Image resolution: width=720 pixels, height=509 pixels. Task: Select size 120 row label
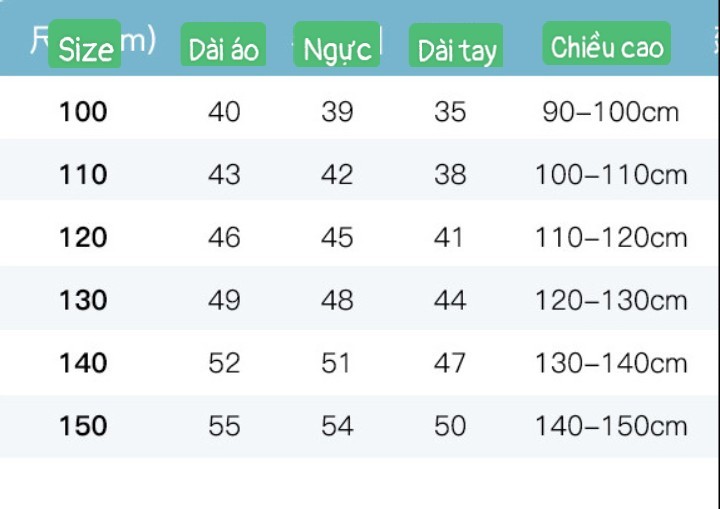[83, 238]
